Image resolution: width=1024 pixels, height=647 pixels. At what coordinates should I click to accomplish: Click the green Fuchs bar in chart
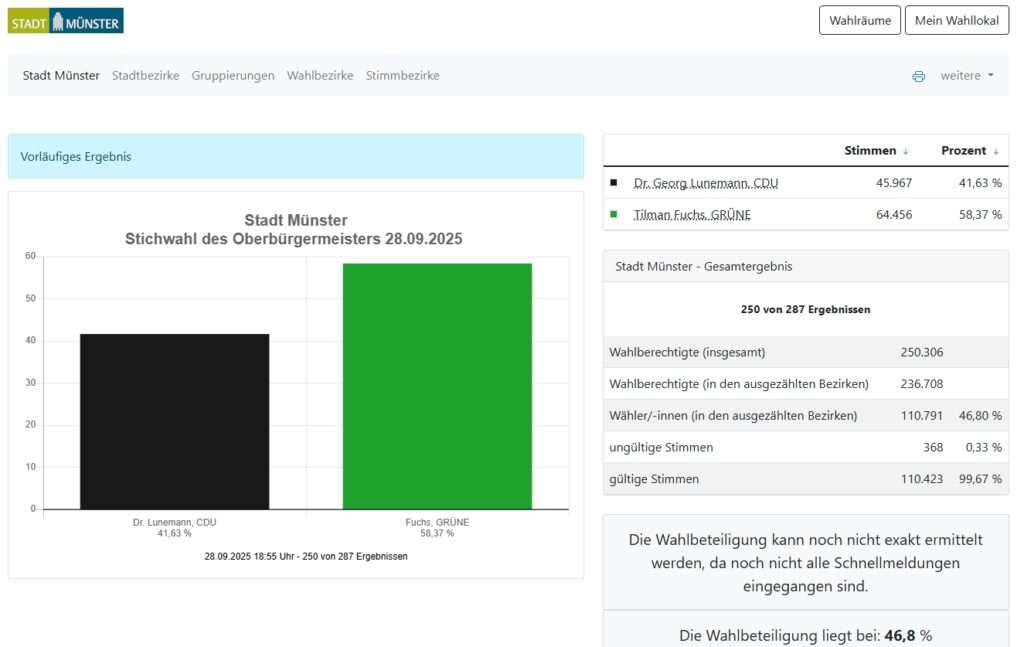tap(437, 386)
